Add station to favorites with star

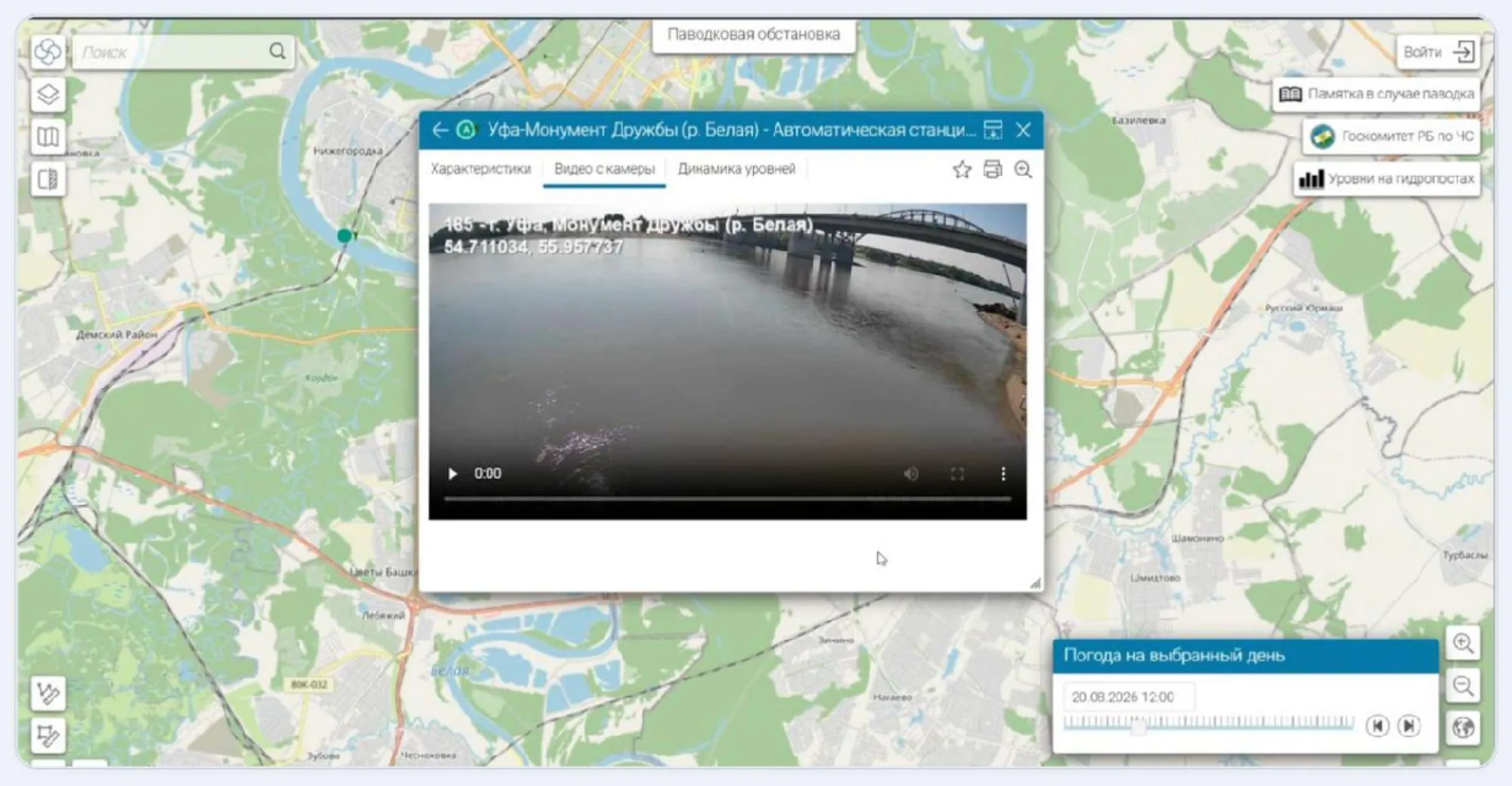(x=962, y=169)
